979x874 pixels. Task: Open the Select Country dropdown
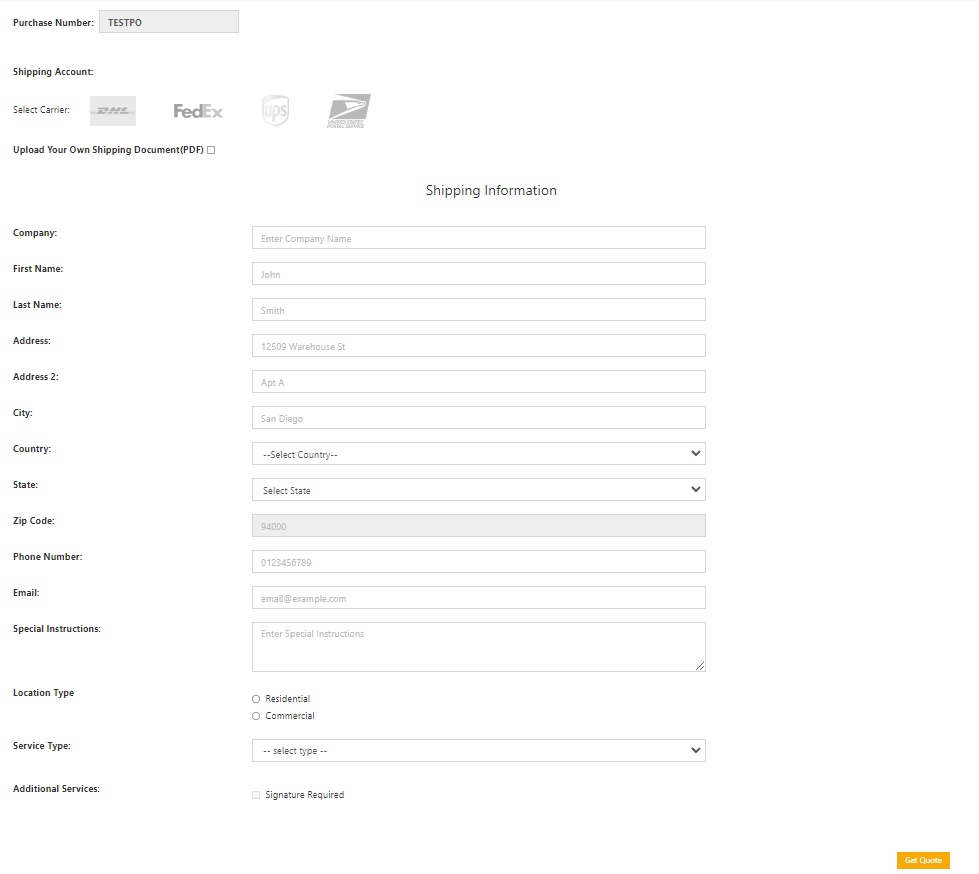[478, 454]
